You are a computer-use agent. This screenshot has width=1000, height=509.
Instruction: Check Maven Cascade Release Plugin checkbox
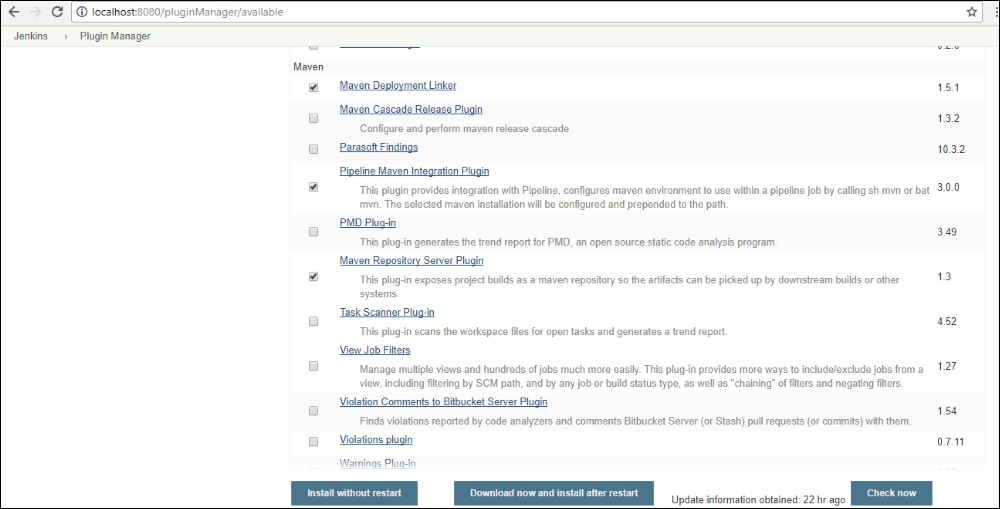313,118
